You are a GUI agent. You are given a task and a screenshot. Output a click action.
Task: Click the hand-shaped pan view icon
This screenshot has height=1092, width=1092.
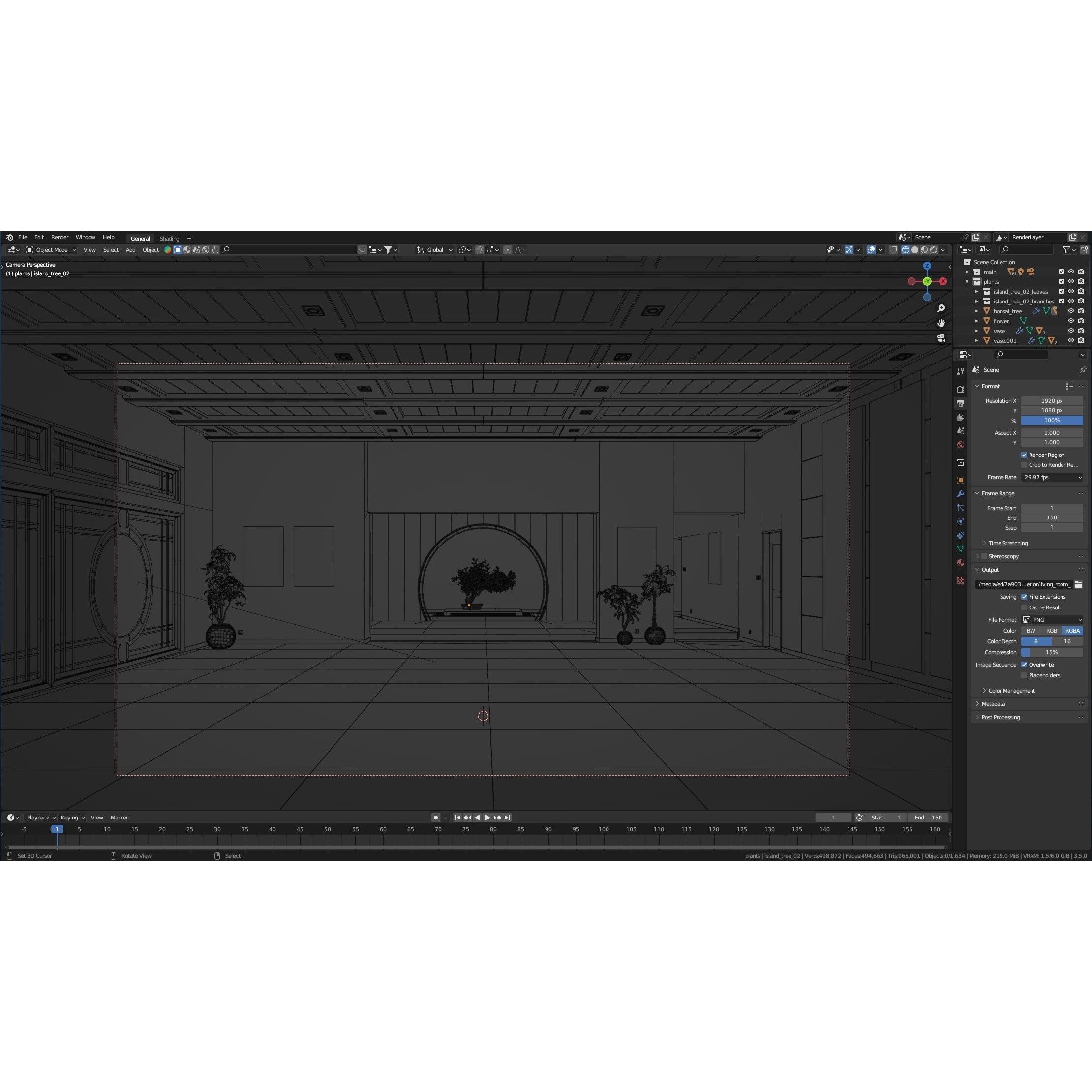click(x=941, y=323)
